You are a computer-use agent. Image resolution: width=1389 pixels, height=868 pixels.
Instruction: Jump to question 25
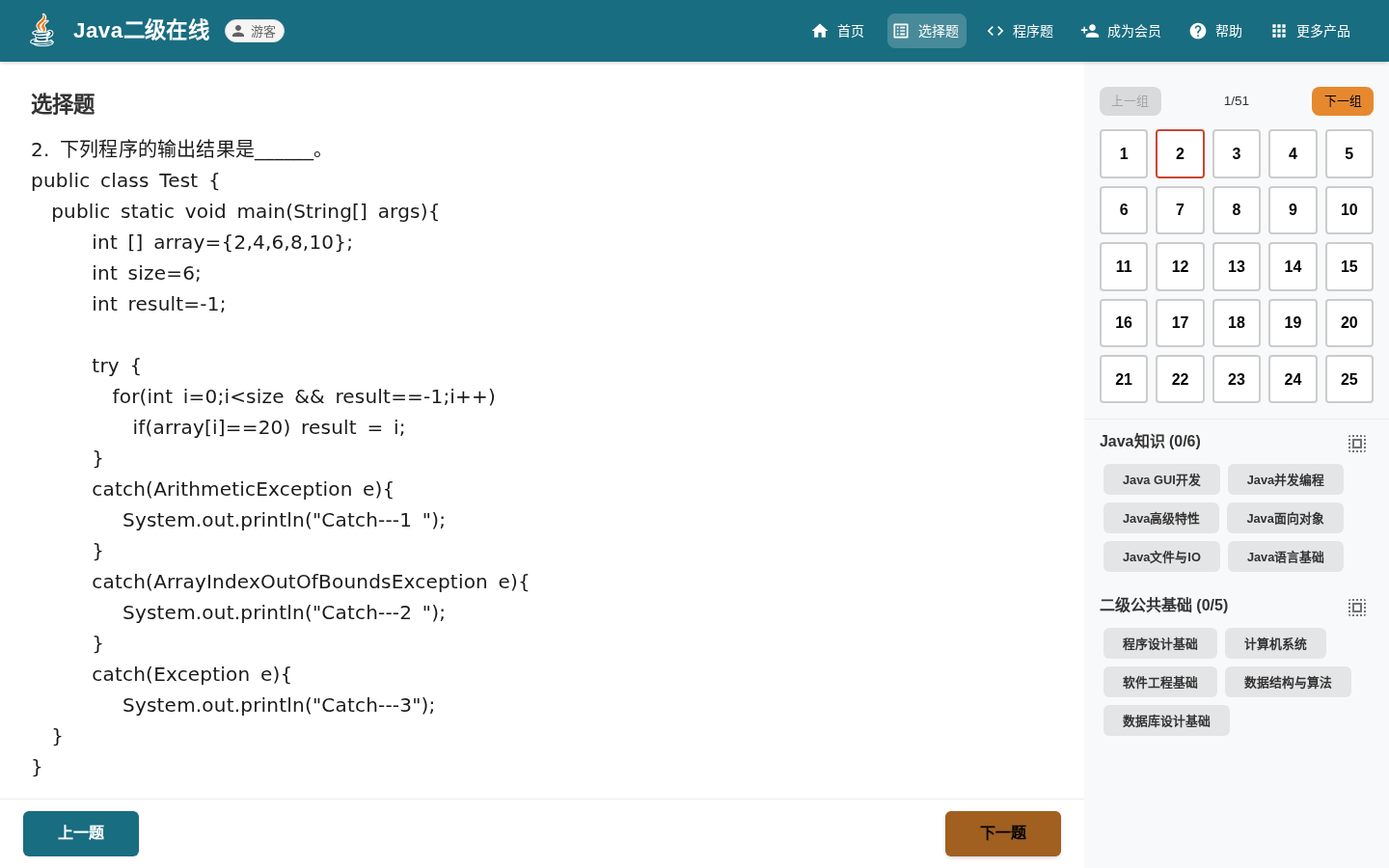tap(1349, 379)
